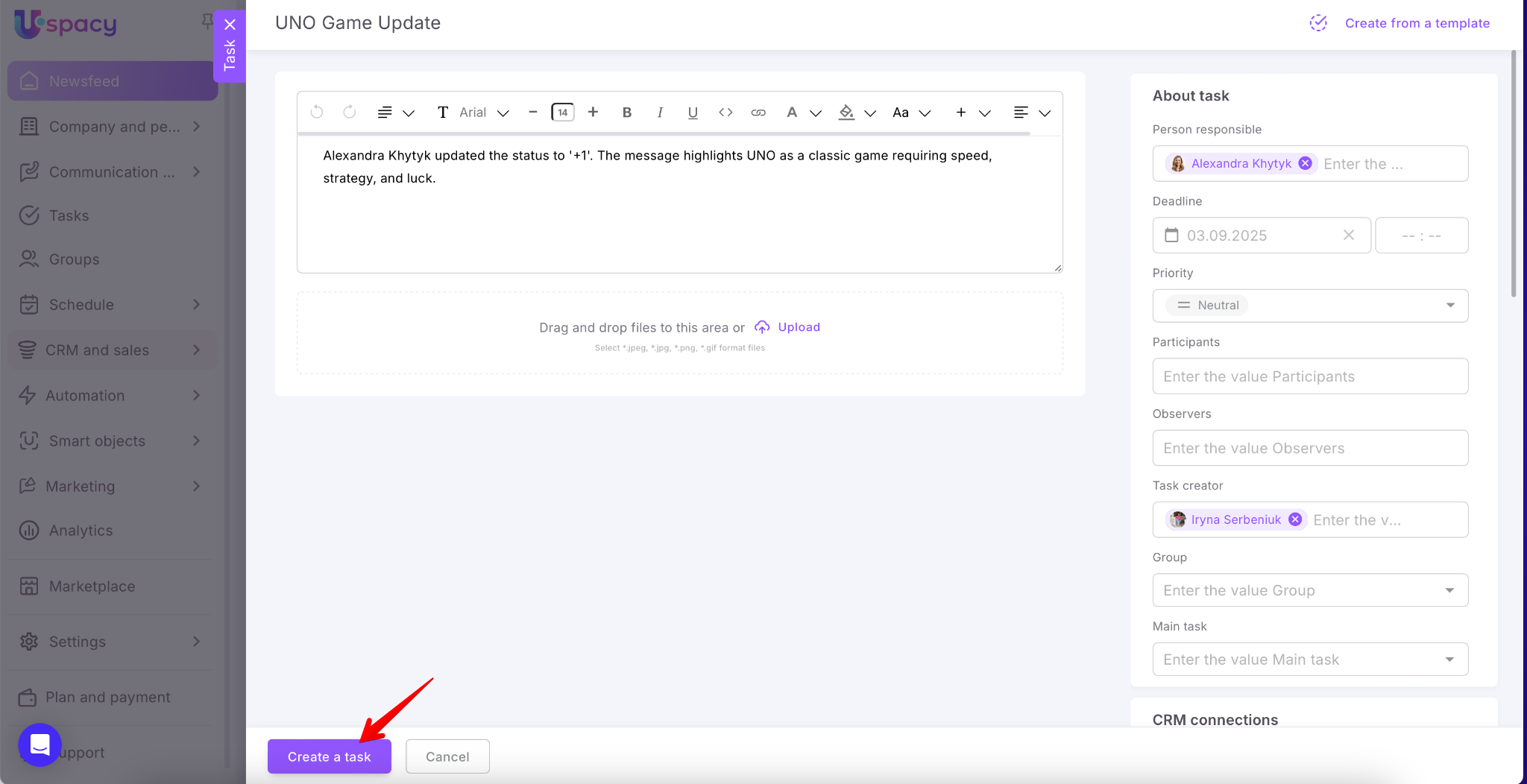This screenshot has width=1527, height=784.
Task: Open the support chat bubble
Action: [40, 745]
